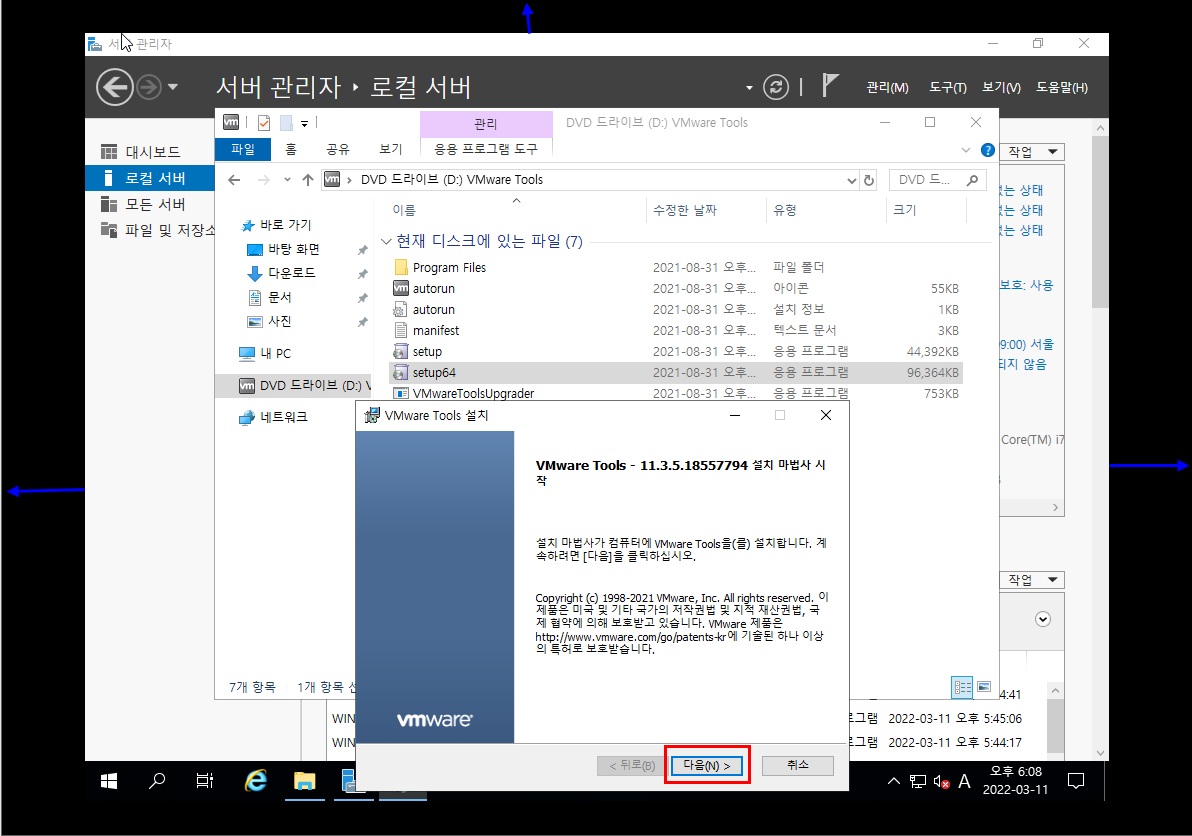Select 파일 및 저장소 서비스 in the sidebar

[x=150, y=230]
